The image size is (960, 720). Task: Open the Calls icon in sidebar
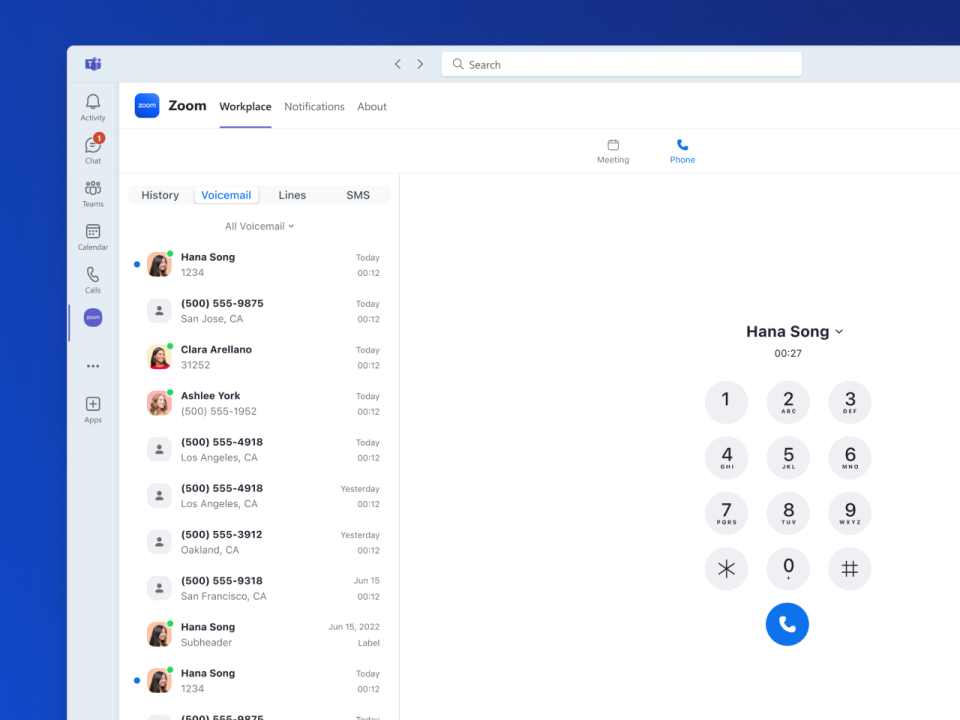pyautogui.click(x=93, y=275)
